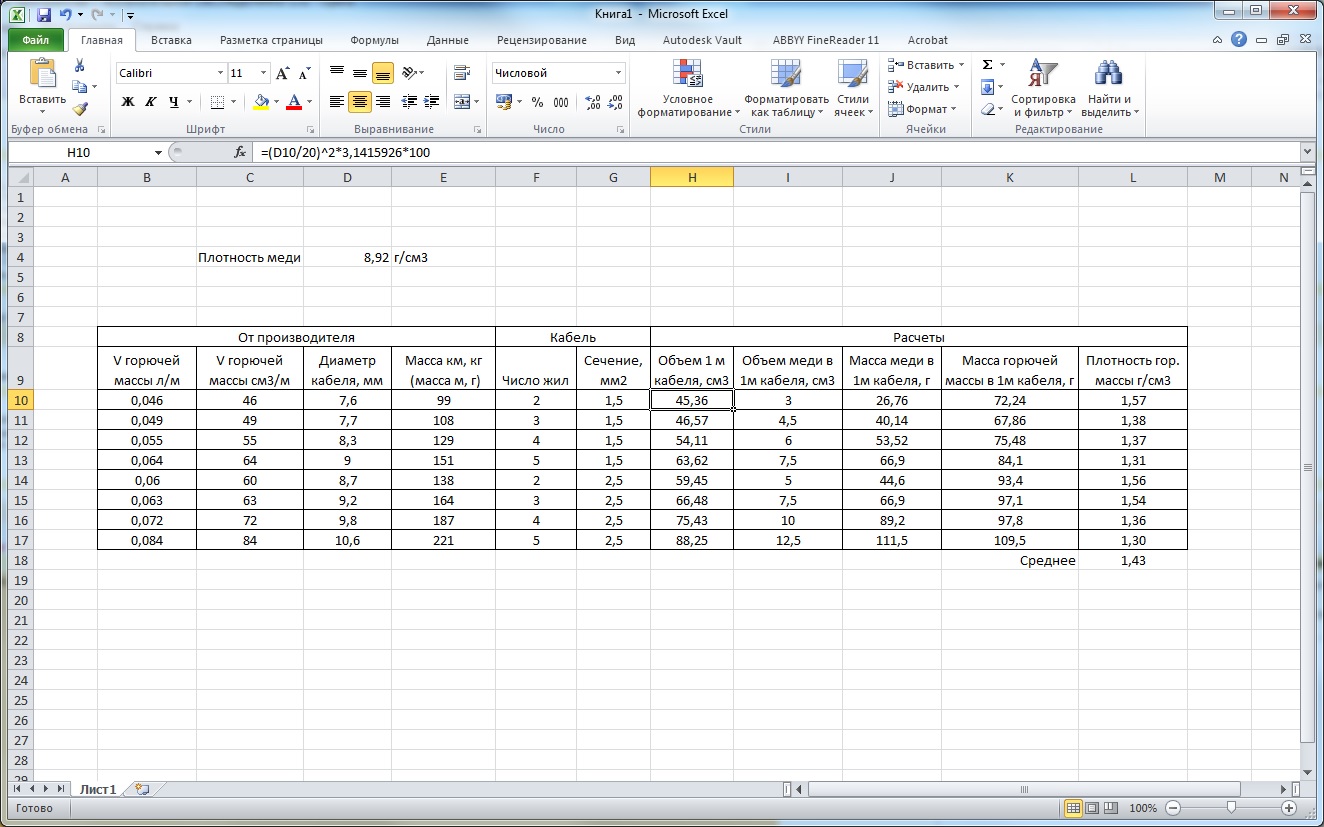Click the Insert Function fx icon
1324x827 pixels.
pyautogui.click(x=240, y=153)
